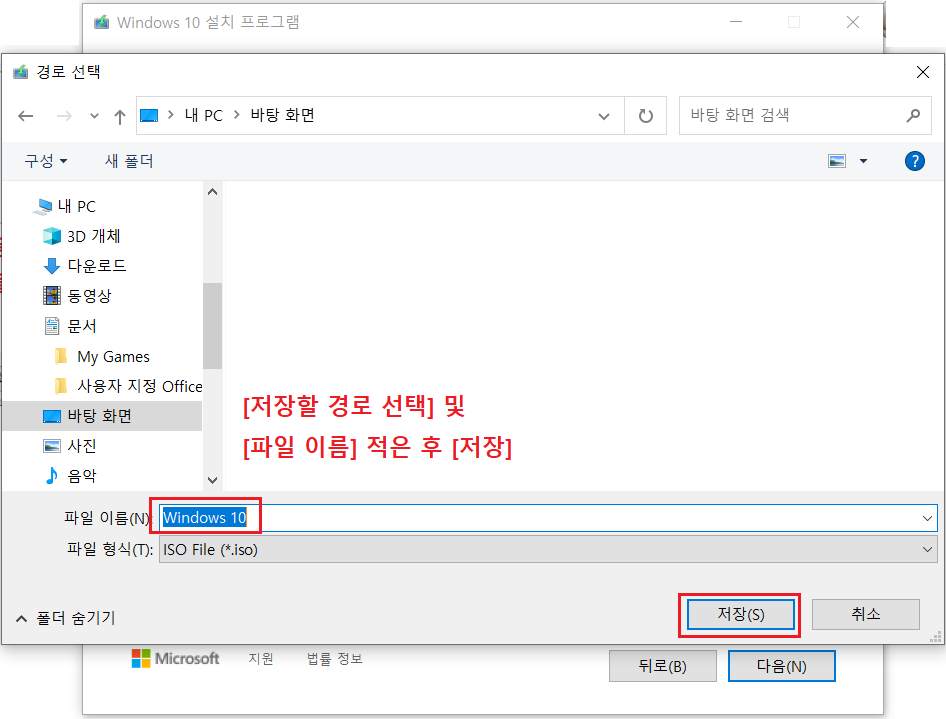The image size is (946, 719).
Task: Close the 경로 선택 dialog
Action: (x=922, y=72)
